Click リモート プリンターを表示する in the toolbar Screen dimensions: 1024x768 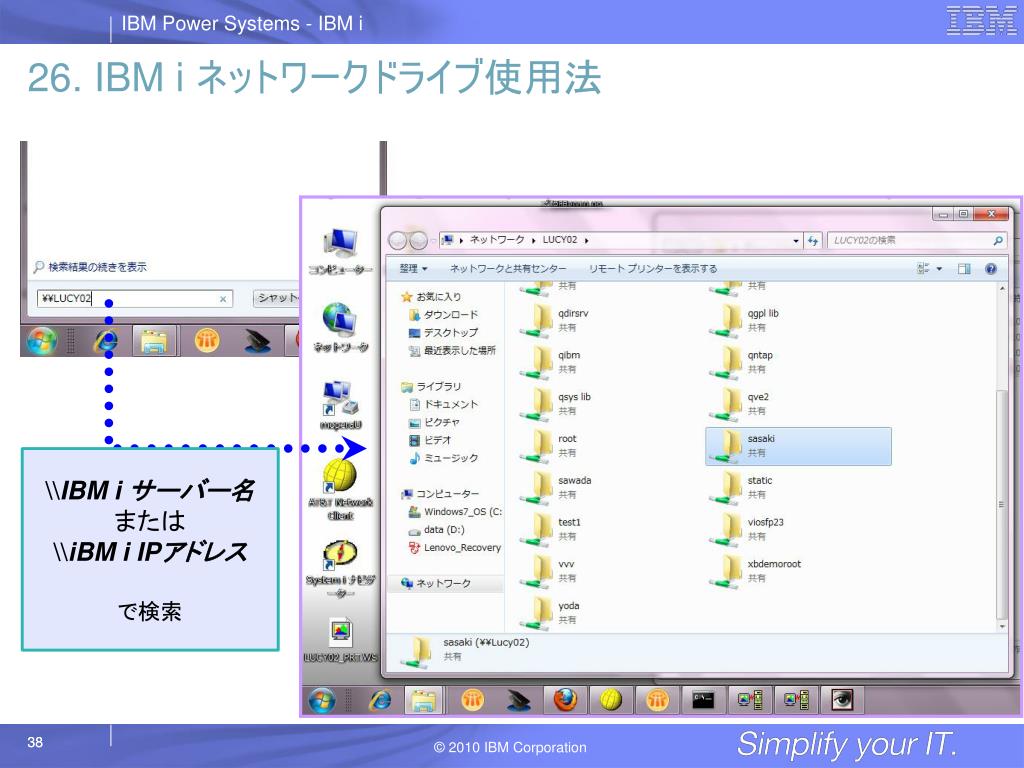click(x=652, y=268)
